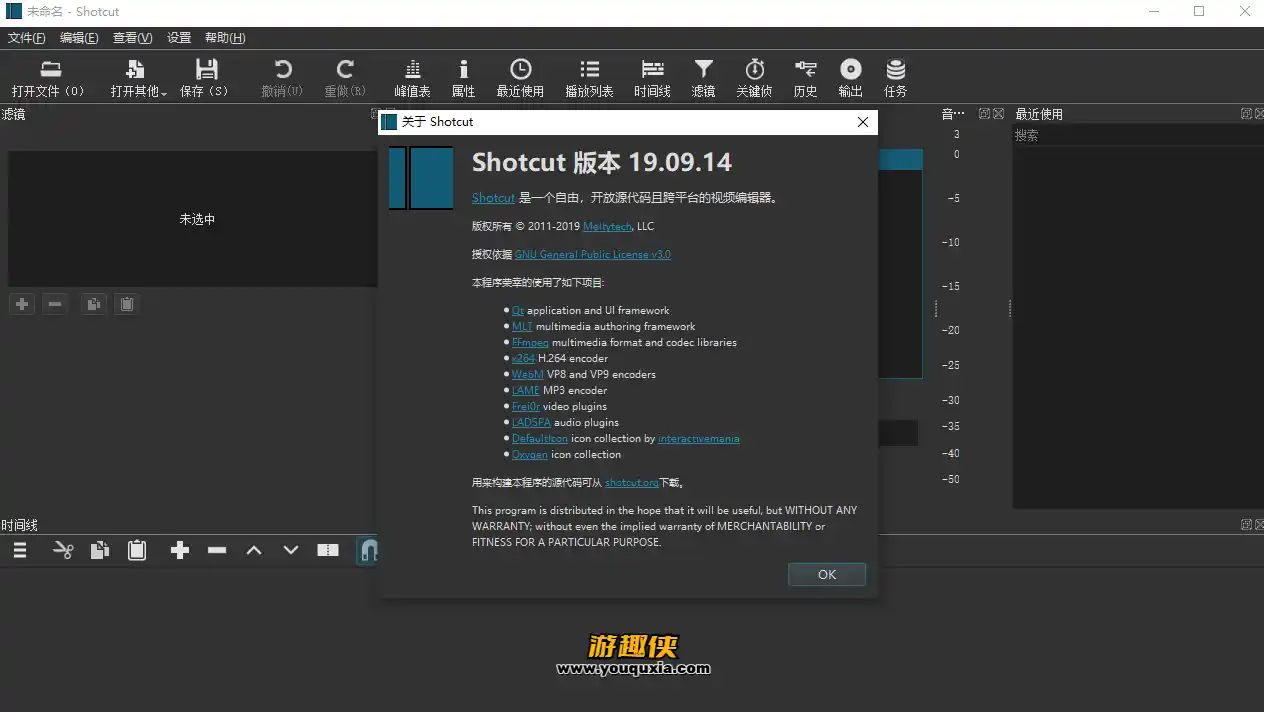Open the interactivemania link

click(x=699, y=438)
